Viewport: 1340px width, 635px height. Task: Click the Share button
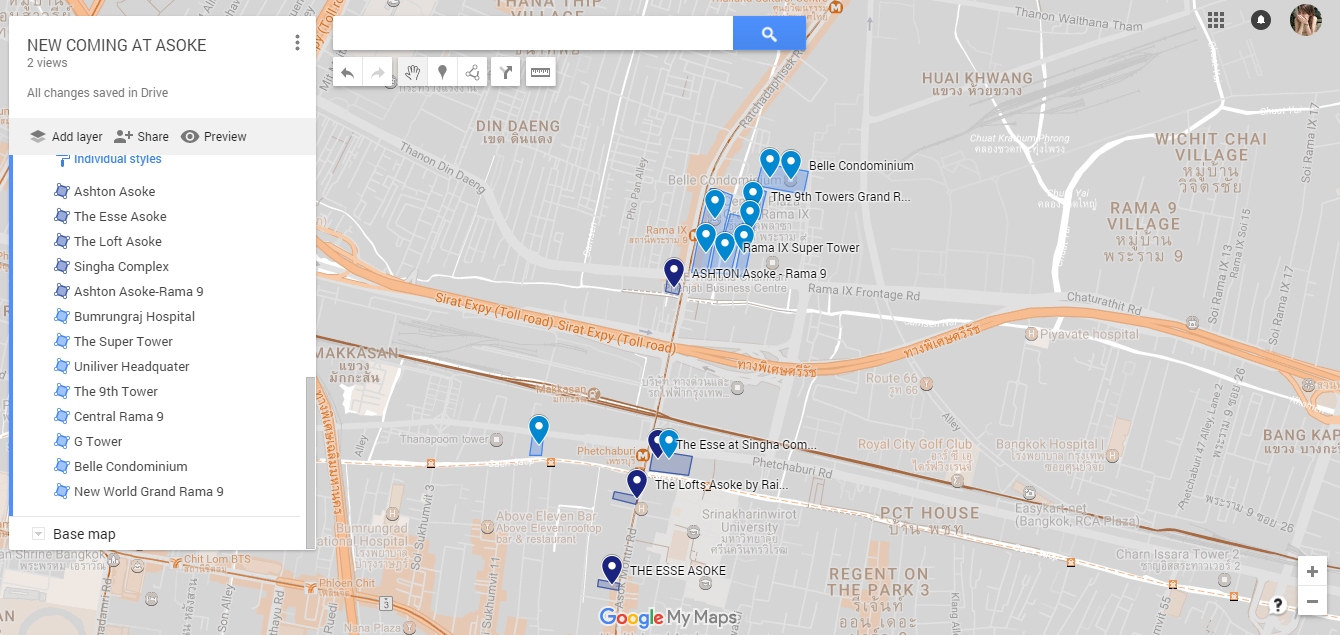pyautogui.click(x=141, y=137)
